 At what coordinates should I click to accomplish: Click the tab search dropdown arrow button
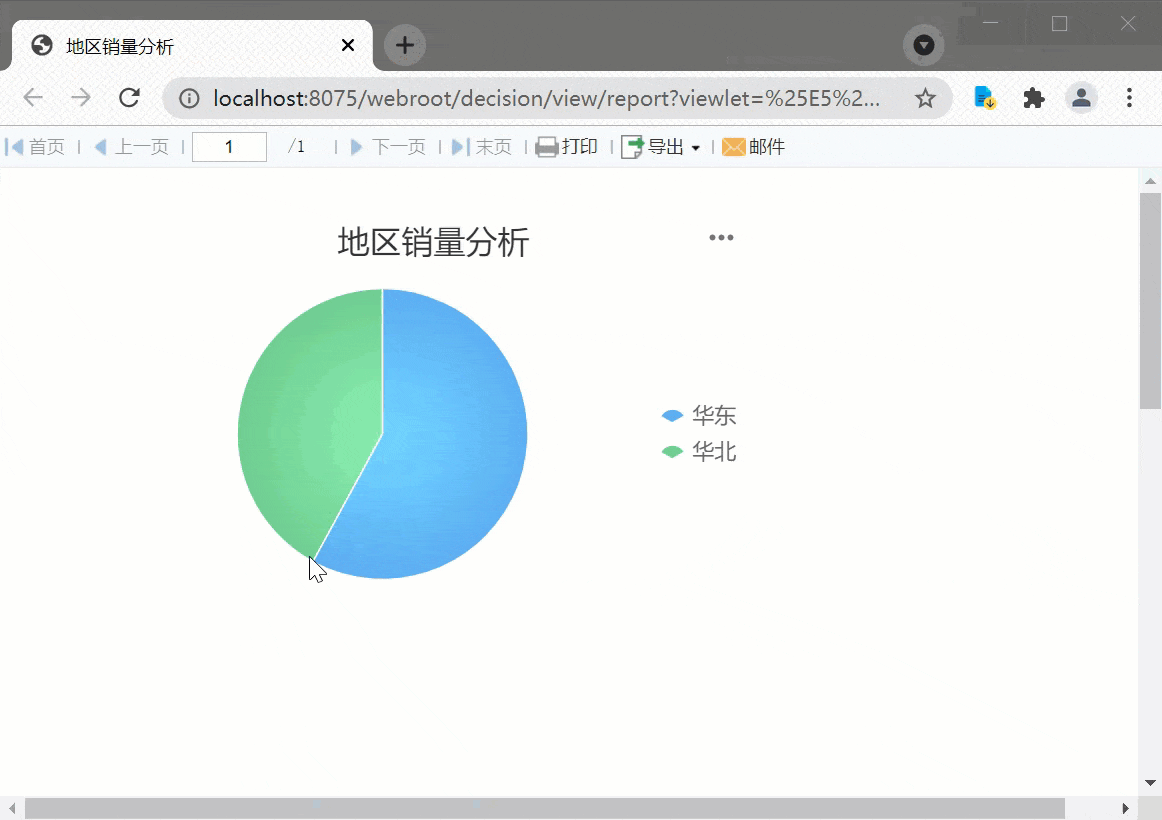(x=923, y=45)
